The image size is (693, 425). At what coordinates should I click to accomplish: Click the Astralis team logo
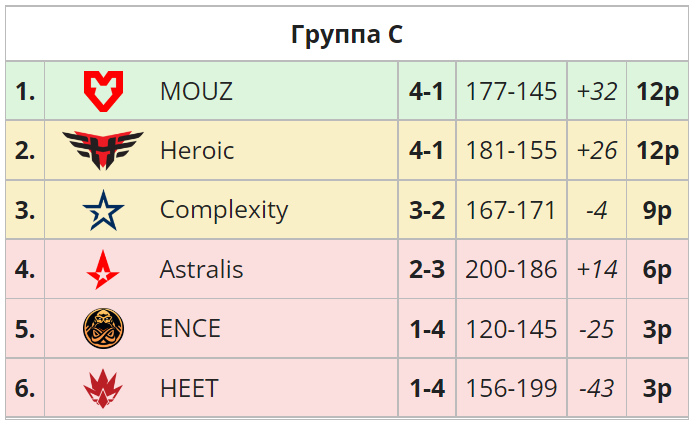[103, 269]
